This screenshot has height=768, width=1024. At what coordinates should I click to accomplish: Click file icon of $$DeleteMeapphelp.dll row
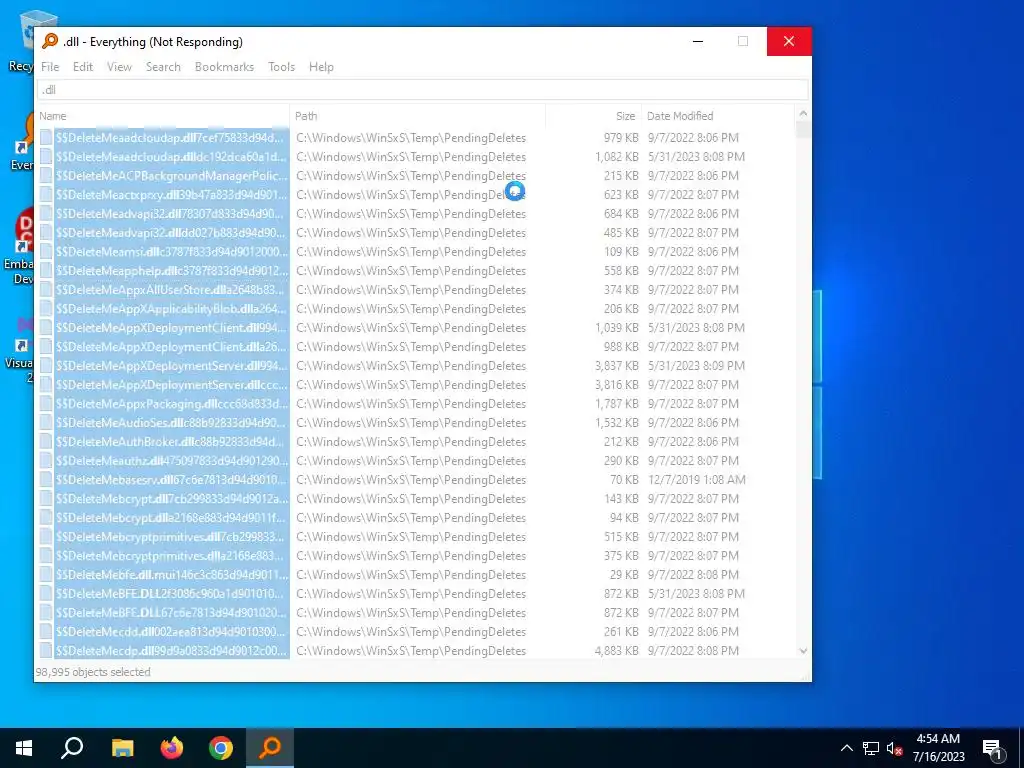click(x=46, y=270)
